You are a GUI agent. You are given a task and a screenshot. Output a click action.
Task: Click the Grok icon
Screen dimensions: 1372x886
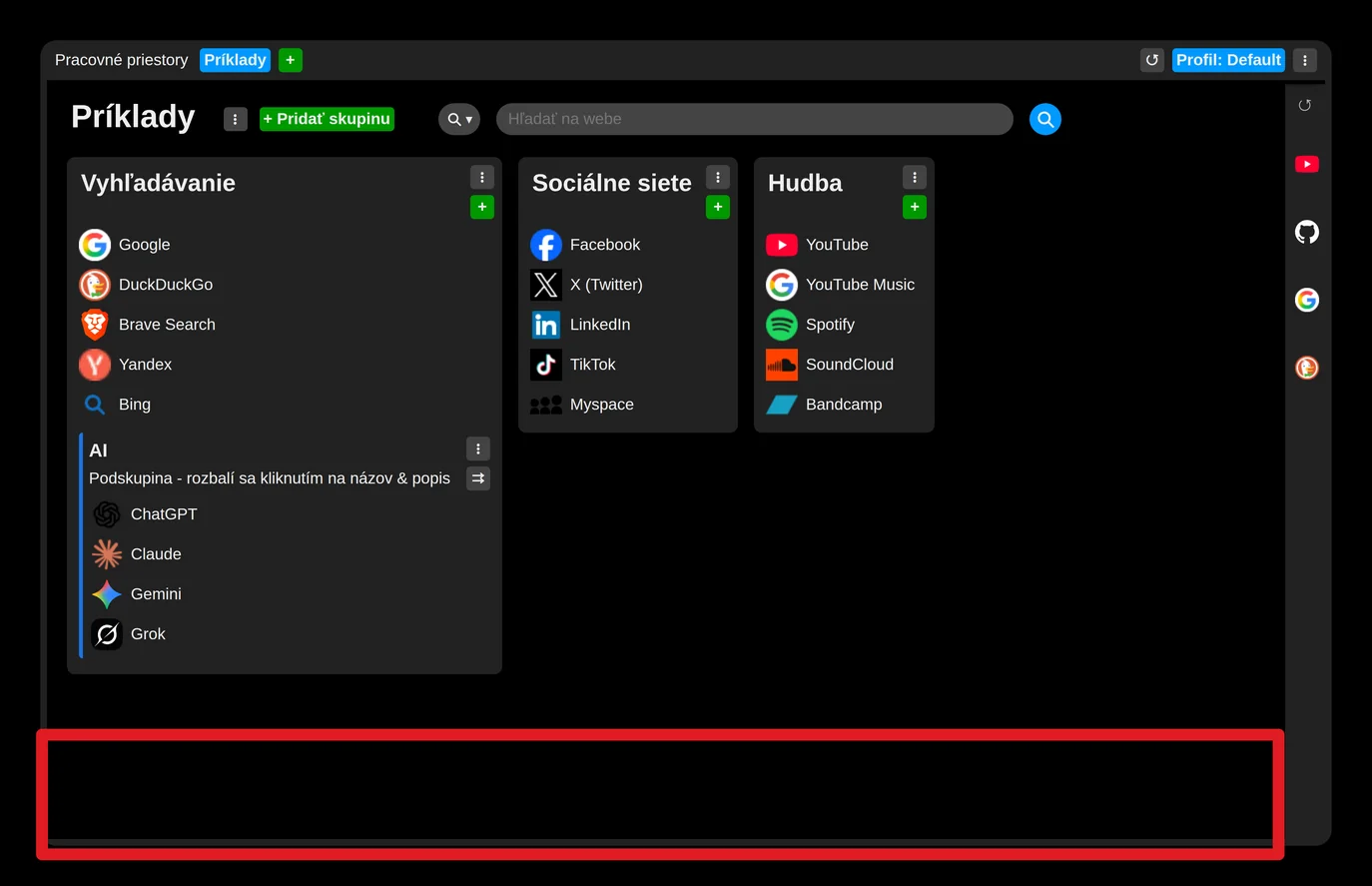point(107,634)
